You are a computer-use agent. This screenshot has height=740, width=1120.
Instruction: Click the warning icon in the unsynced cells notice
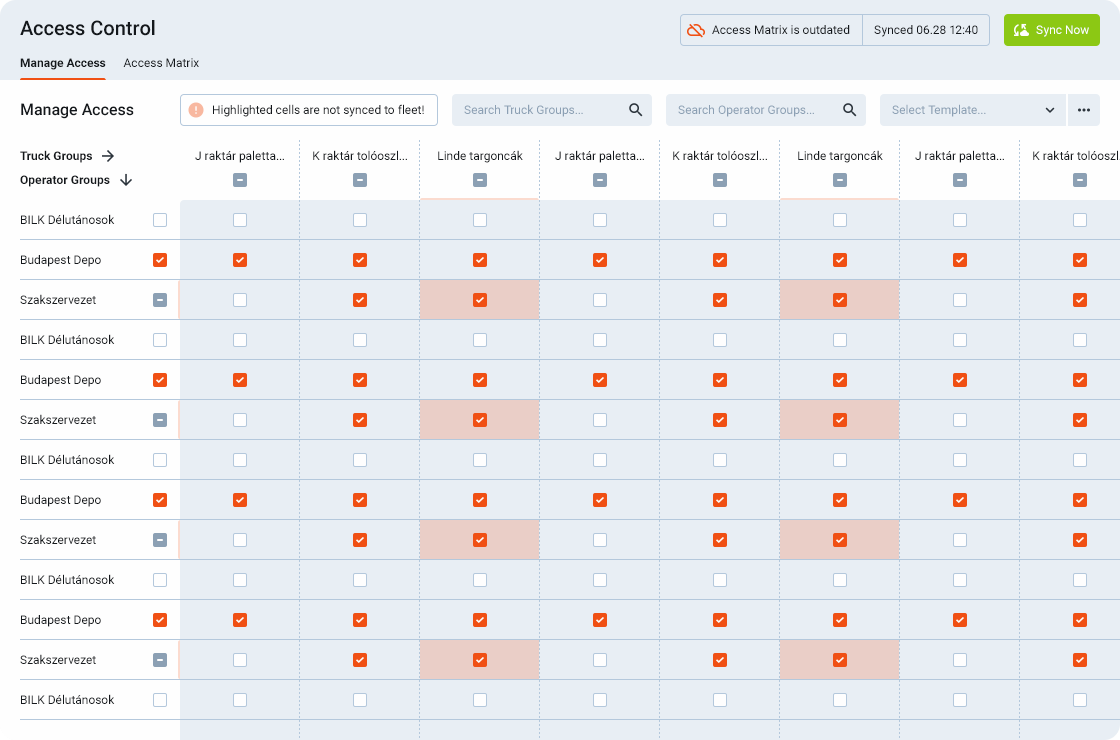click(196, 110)
